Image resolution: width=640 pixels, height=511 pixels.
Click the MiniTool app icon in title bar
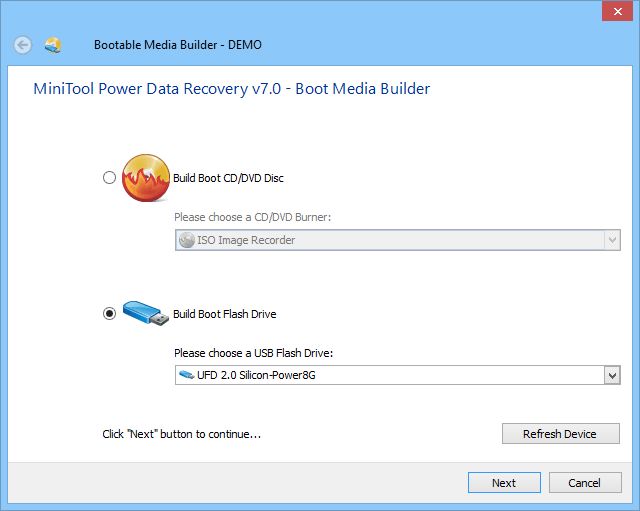[52, 45]
